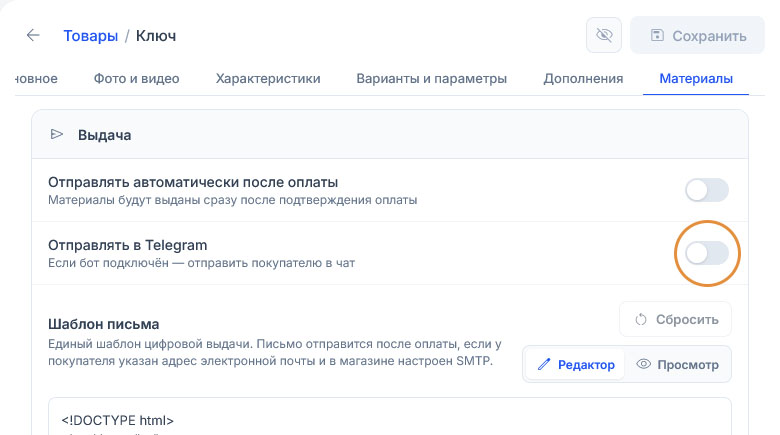
Task: Go to the Дополнения tab
Action: [583, 79]
